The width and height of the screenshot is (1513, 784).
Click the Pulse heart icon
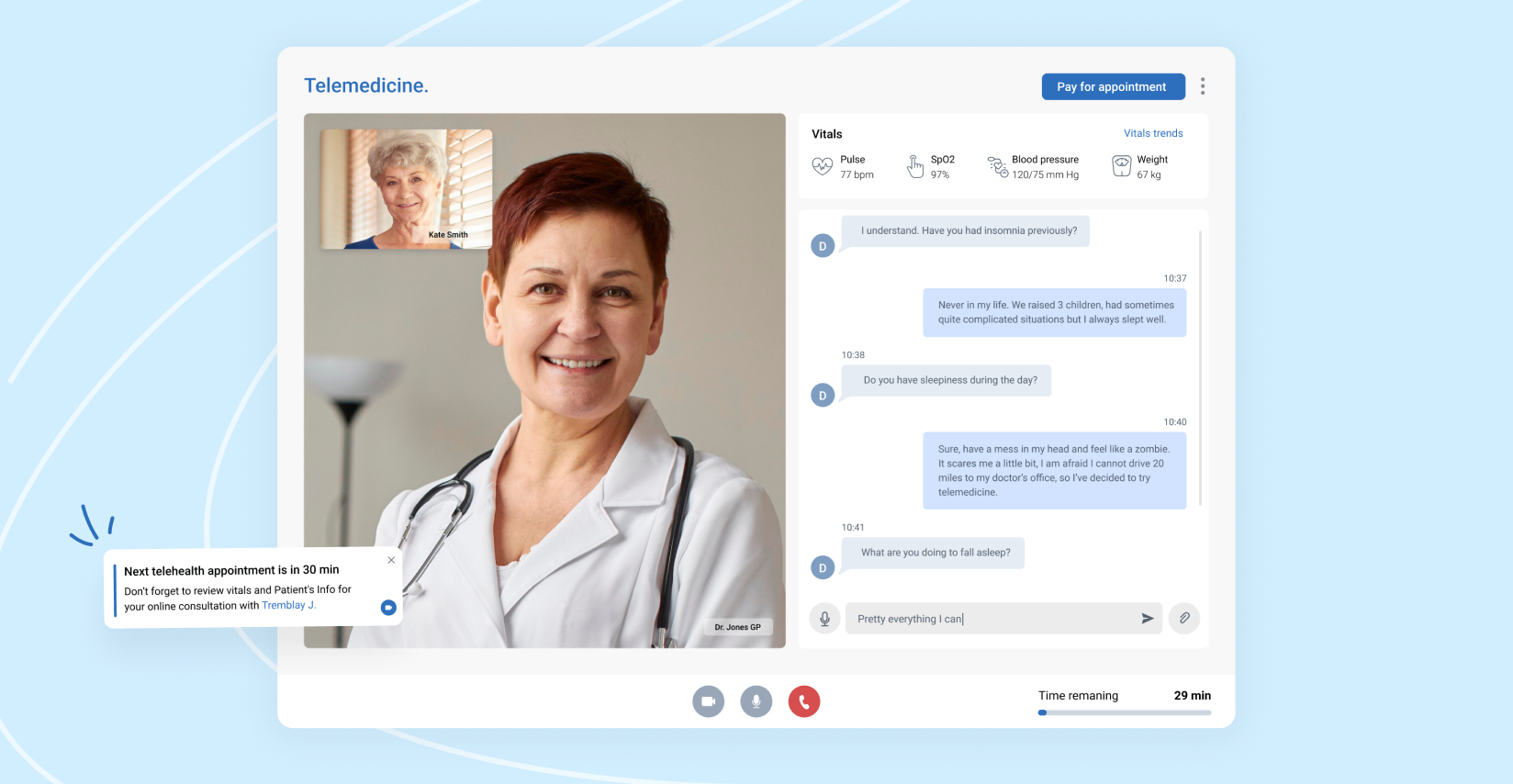[822, 166]
